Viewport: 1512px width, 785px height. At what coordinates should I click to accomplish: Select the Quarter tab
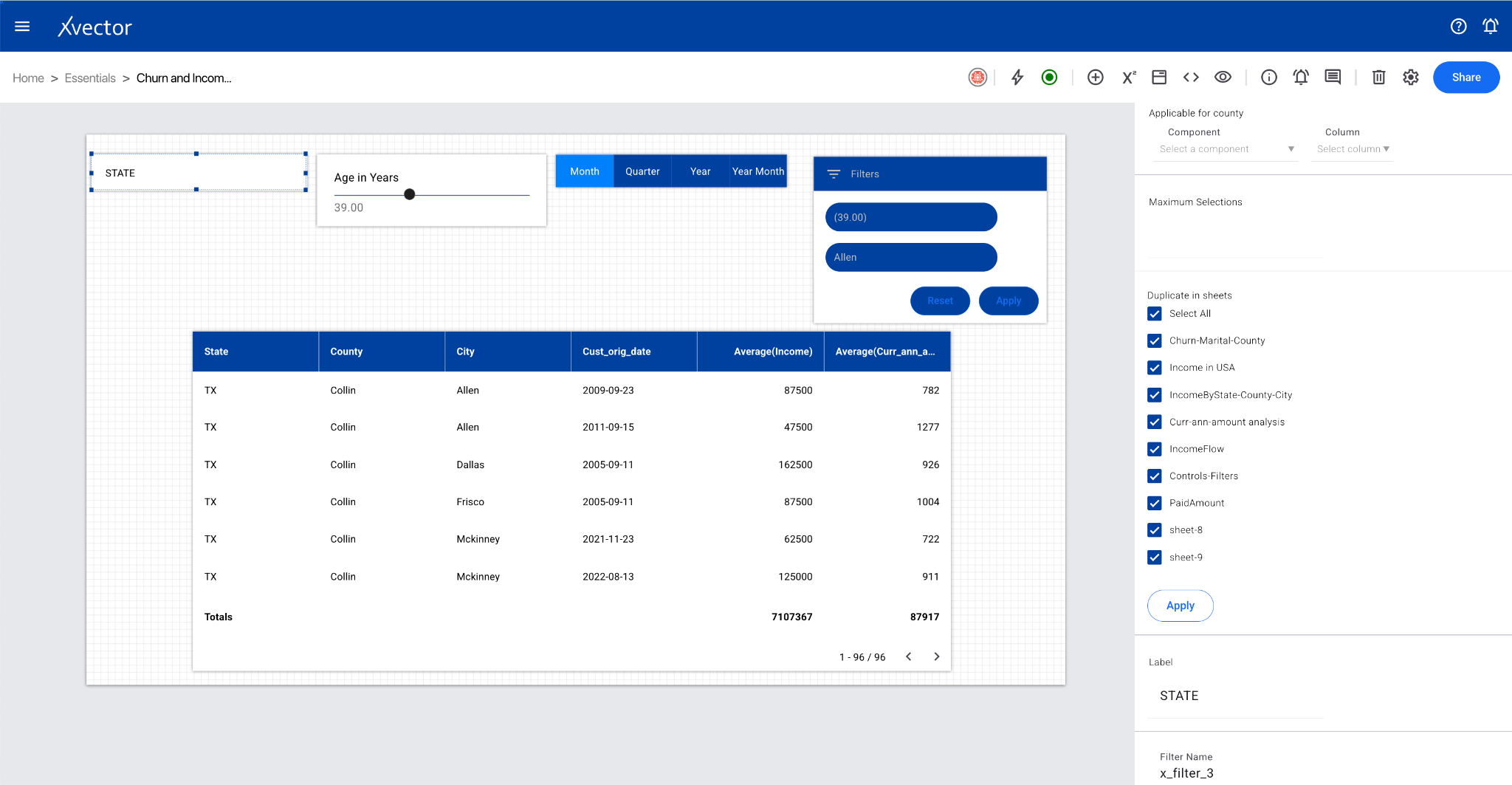642,171
